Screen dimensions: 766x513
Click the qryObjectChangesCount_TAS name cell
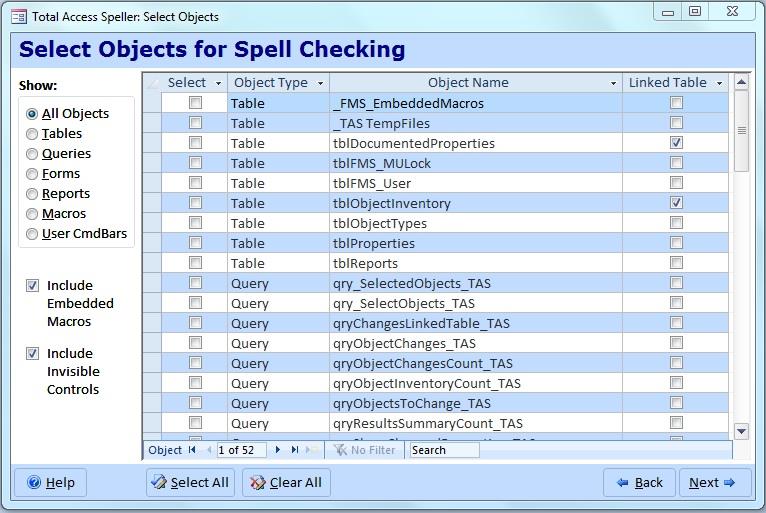click(476, 363)
